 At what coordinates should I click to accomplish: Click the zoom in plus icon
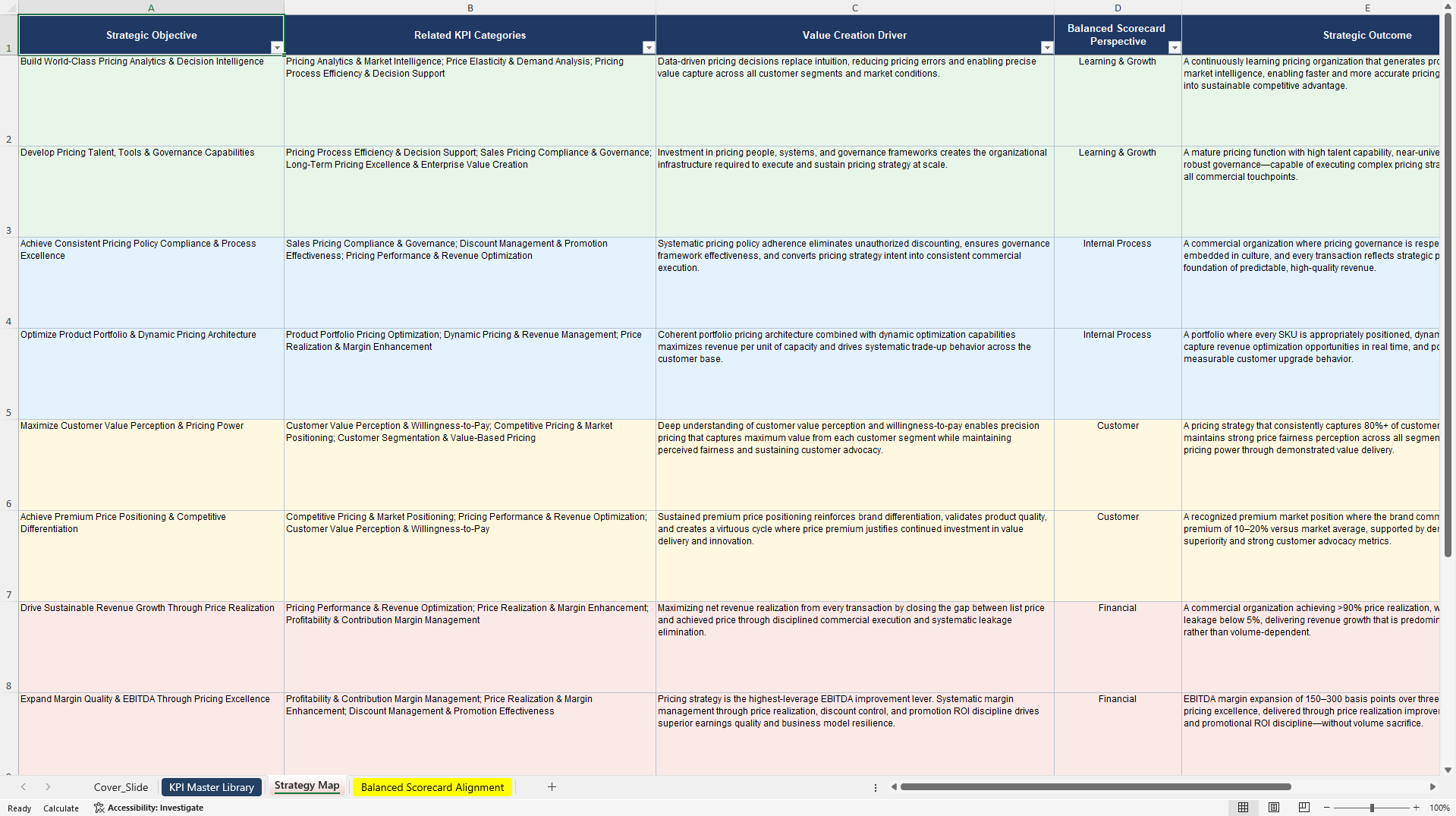point(1416,808)
